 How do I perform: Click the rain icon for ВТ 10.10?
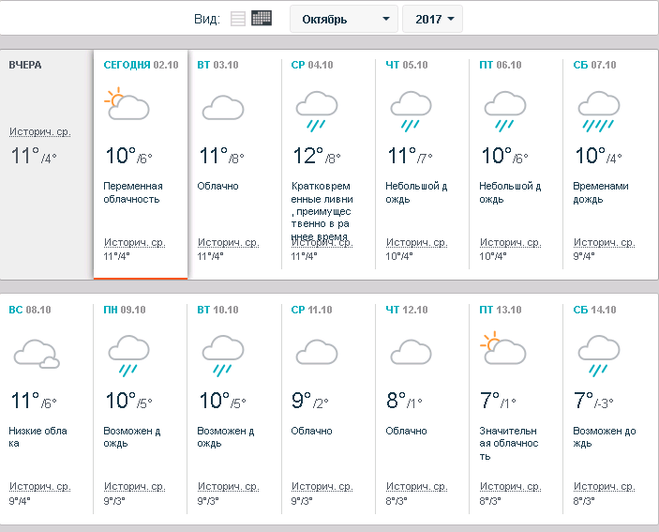coord(222,355)
